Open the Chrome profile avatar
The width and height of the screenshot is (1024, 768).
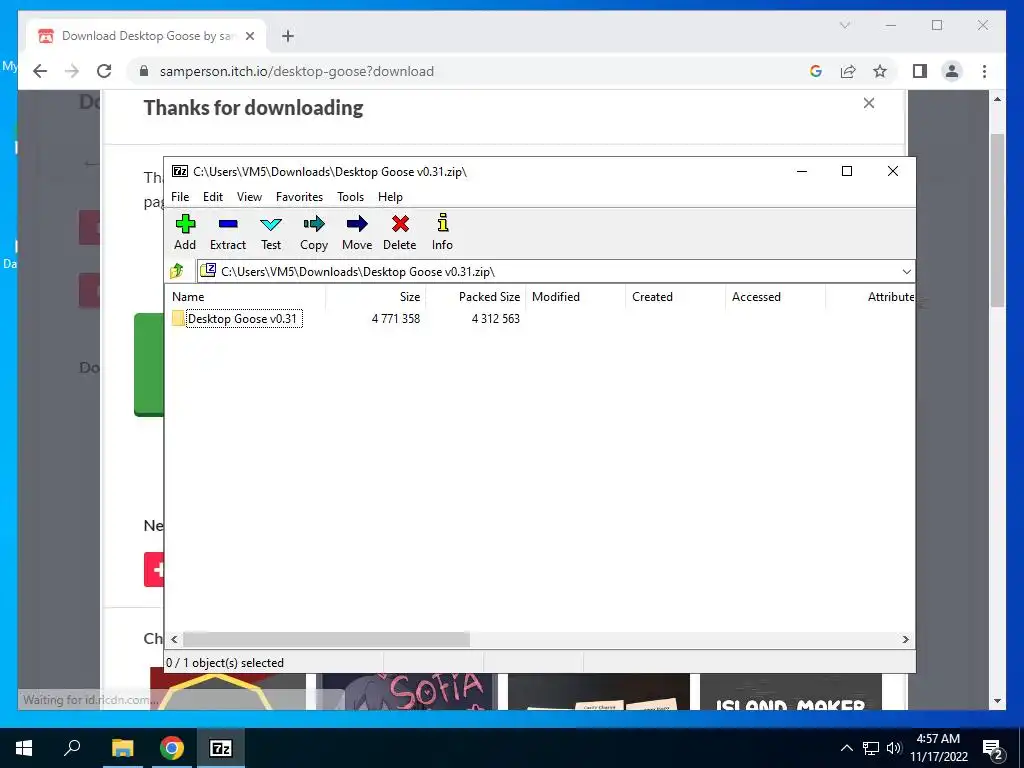click(952, 71)
